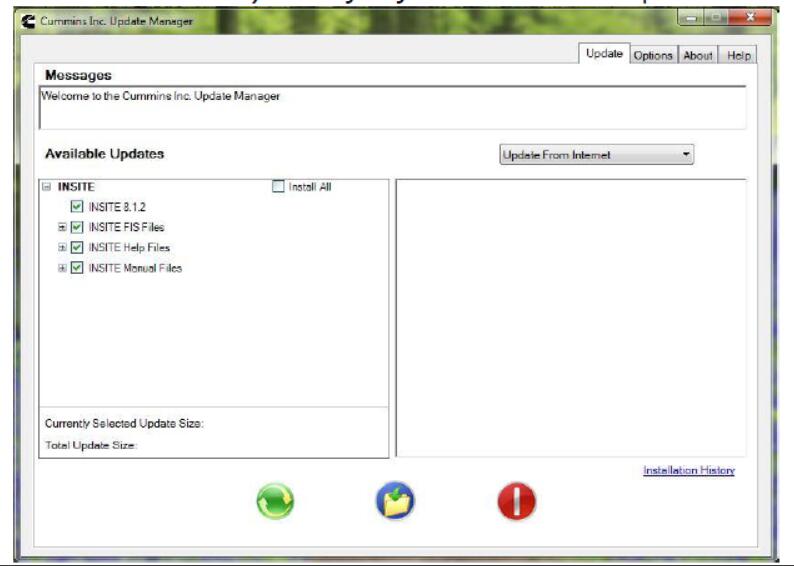
Task: Select the INSITE Help Files label
Action: [129, 248]
